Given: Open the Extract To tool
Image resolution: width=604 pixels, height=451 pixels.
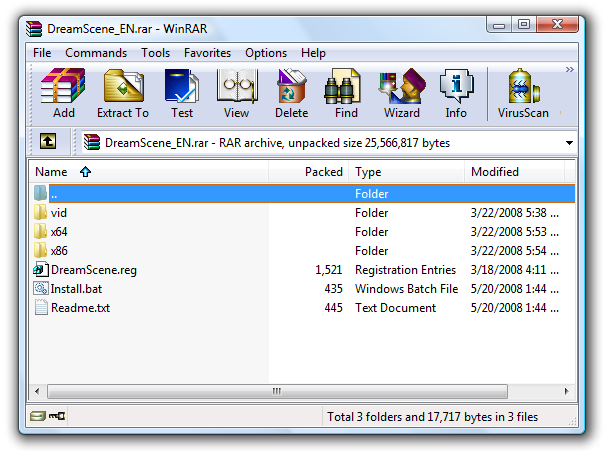Looking at the screenshot, I should coord(123,93).
